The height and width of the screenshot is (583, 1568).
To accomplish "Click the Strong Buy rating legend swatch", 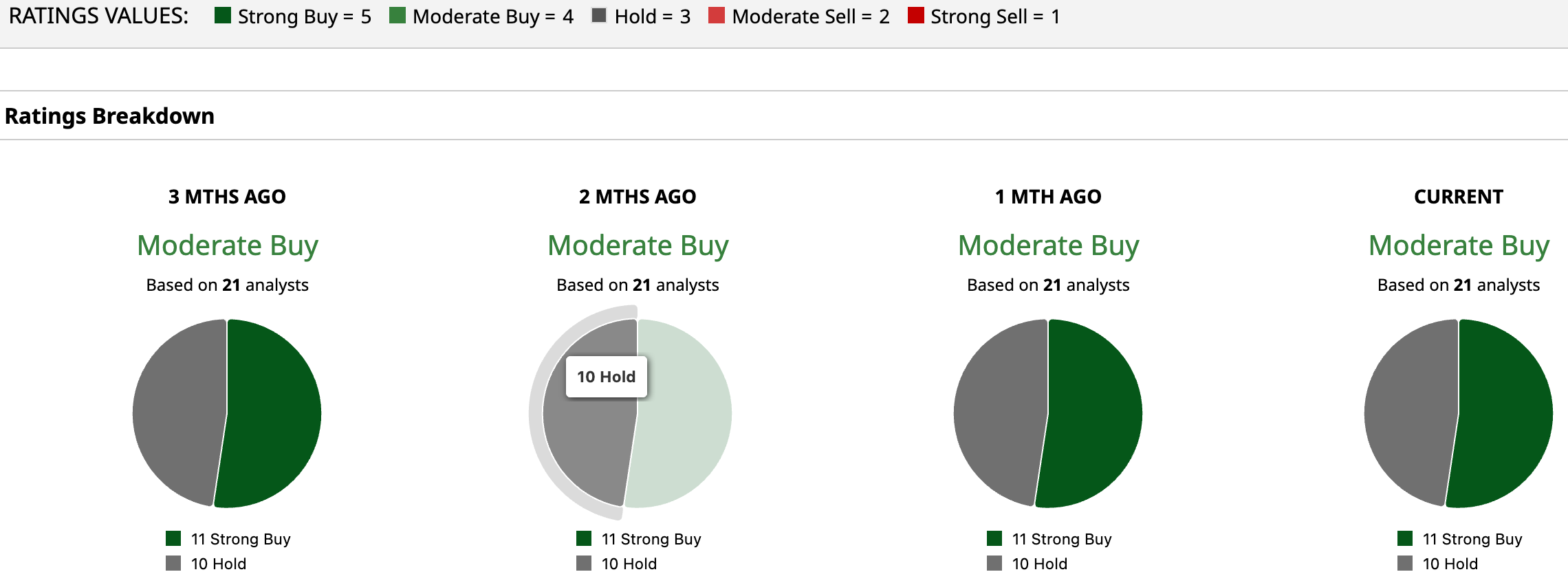I will 222,15.
